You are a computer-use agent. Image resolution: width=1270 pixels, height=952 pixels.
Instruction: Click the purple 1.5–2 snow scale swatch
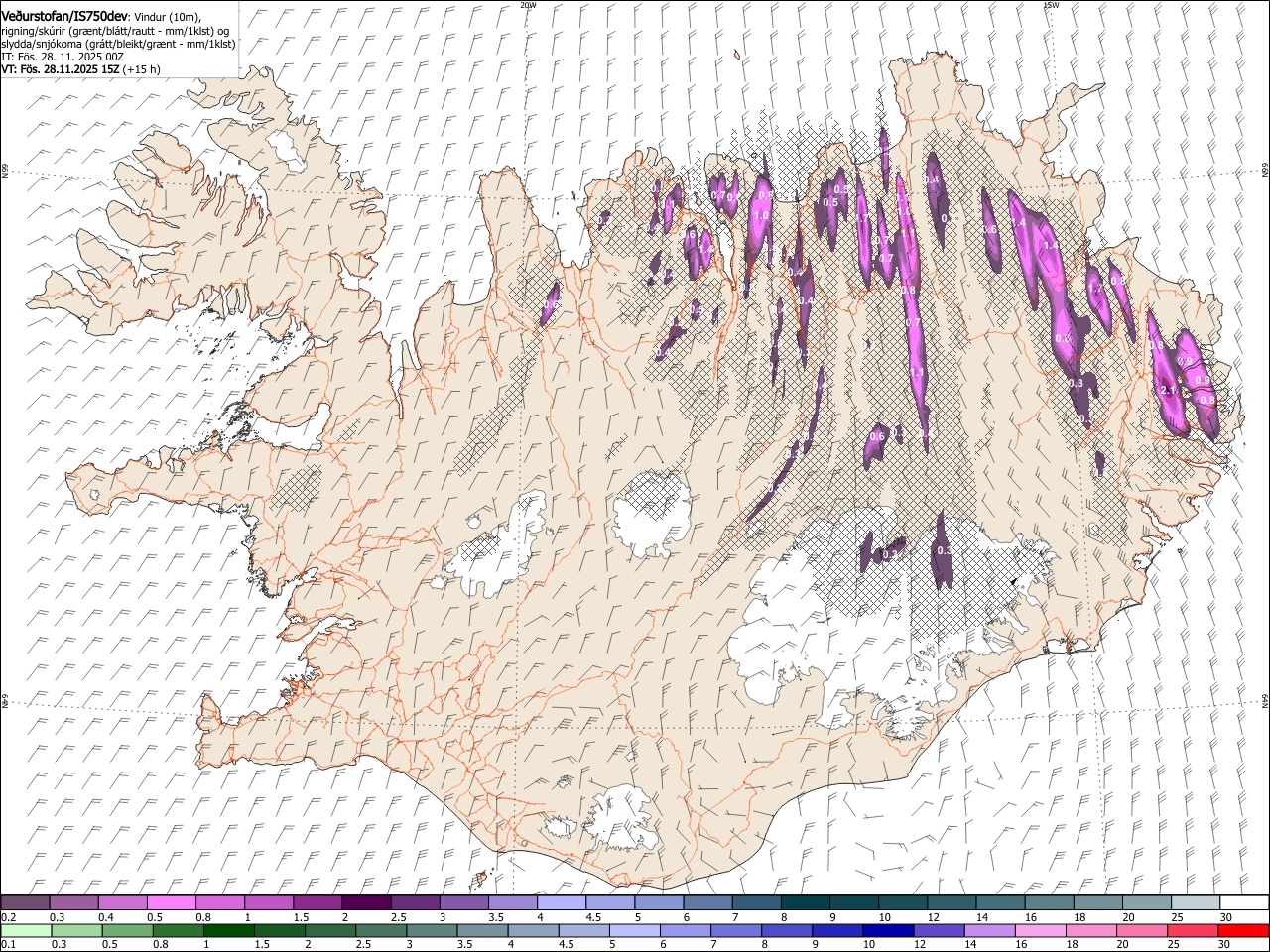pyautogui.click(x=317, y=902)
